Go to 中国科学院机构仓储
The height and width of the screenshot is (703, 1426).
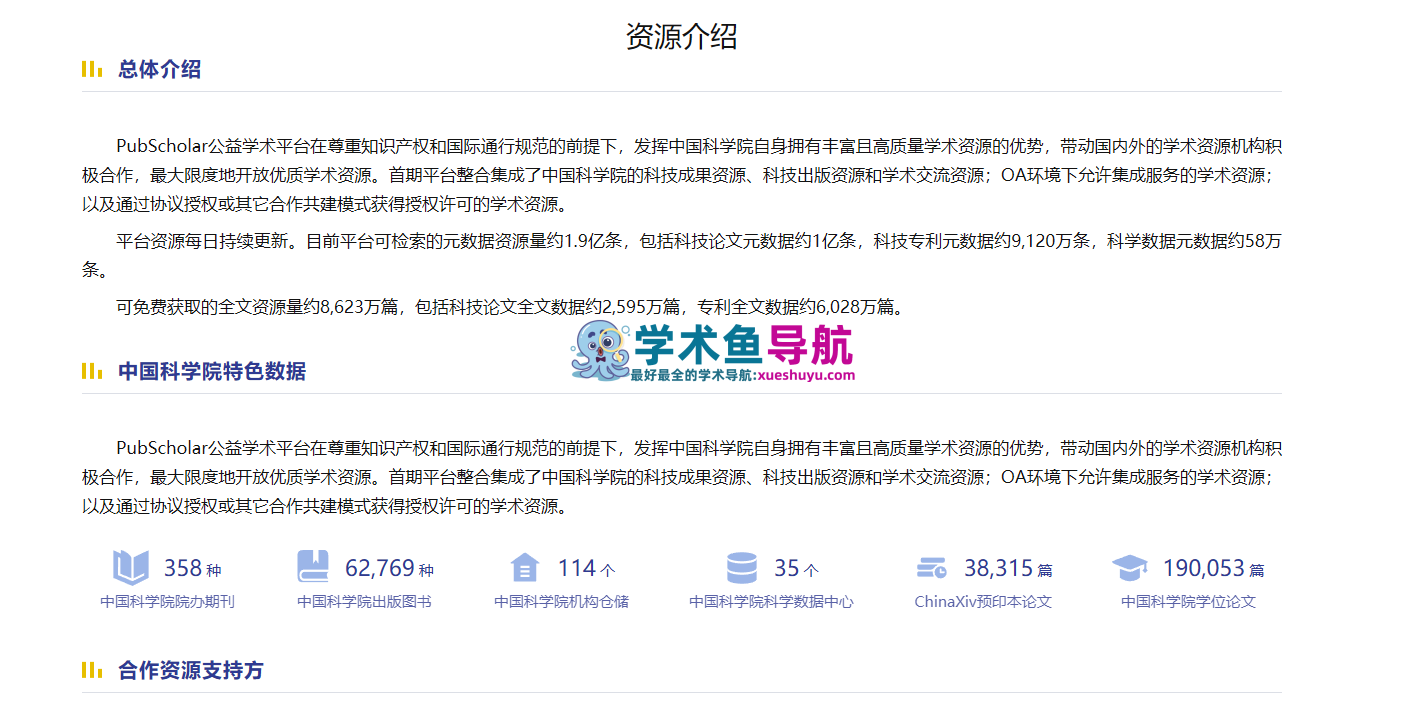click(561, 602)
